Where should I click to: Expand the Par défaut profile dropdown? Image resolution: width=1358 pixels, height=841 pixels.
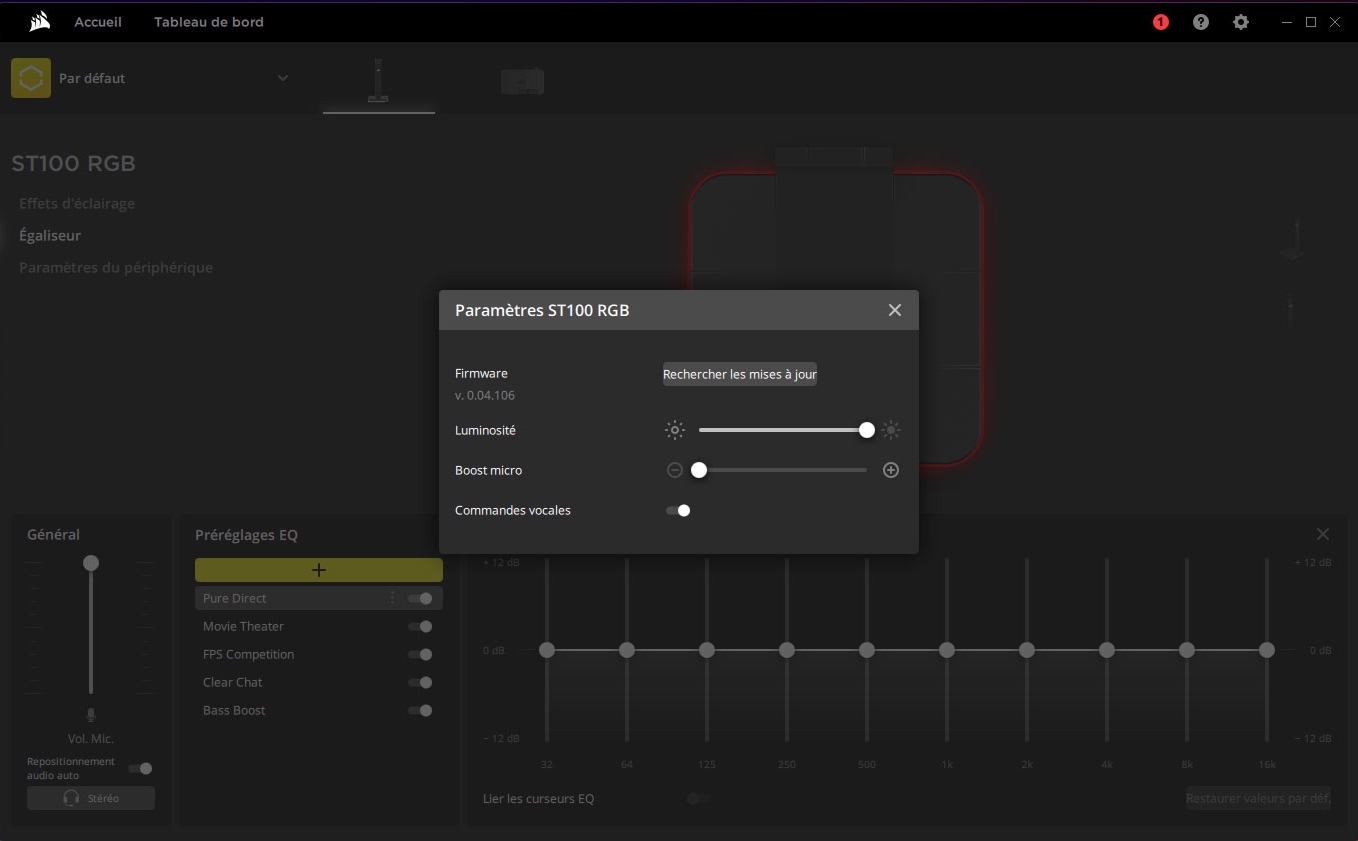coord(283,78)
